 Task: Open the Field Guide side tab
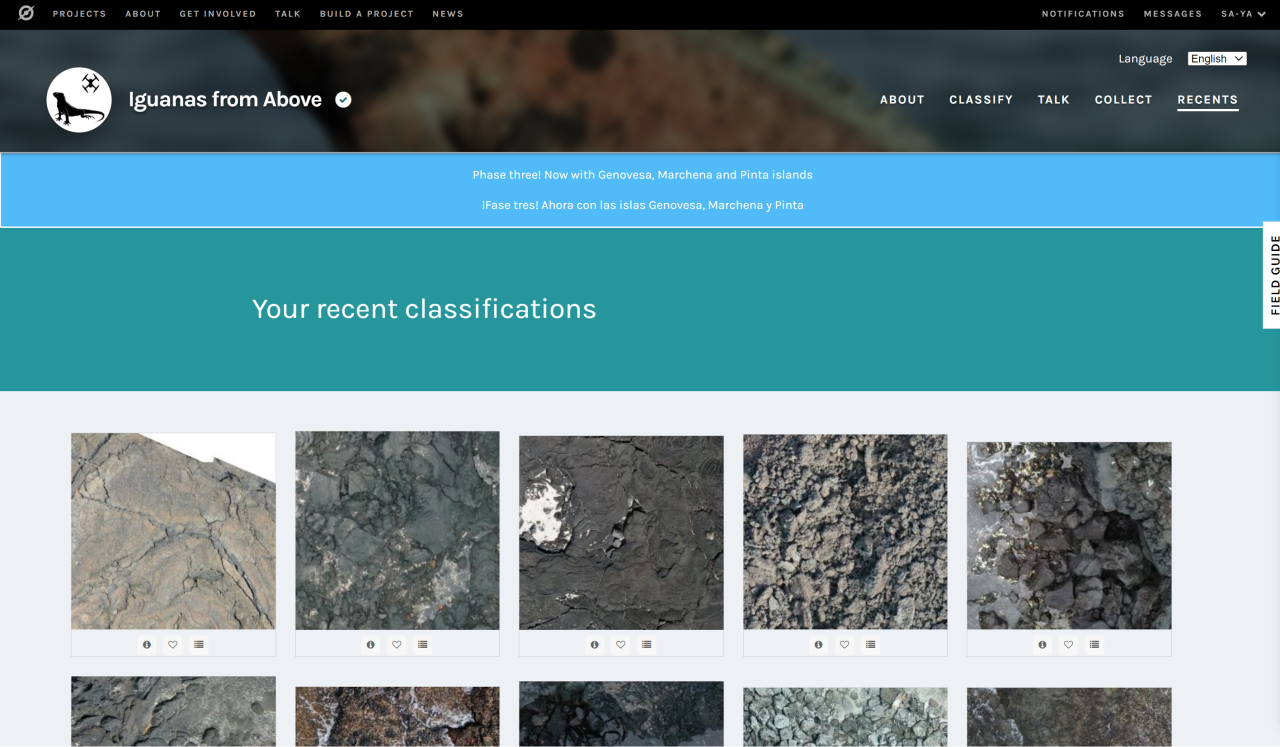(1272, 275)
